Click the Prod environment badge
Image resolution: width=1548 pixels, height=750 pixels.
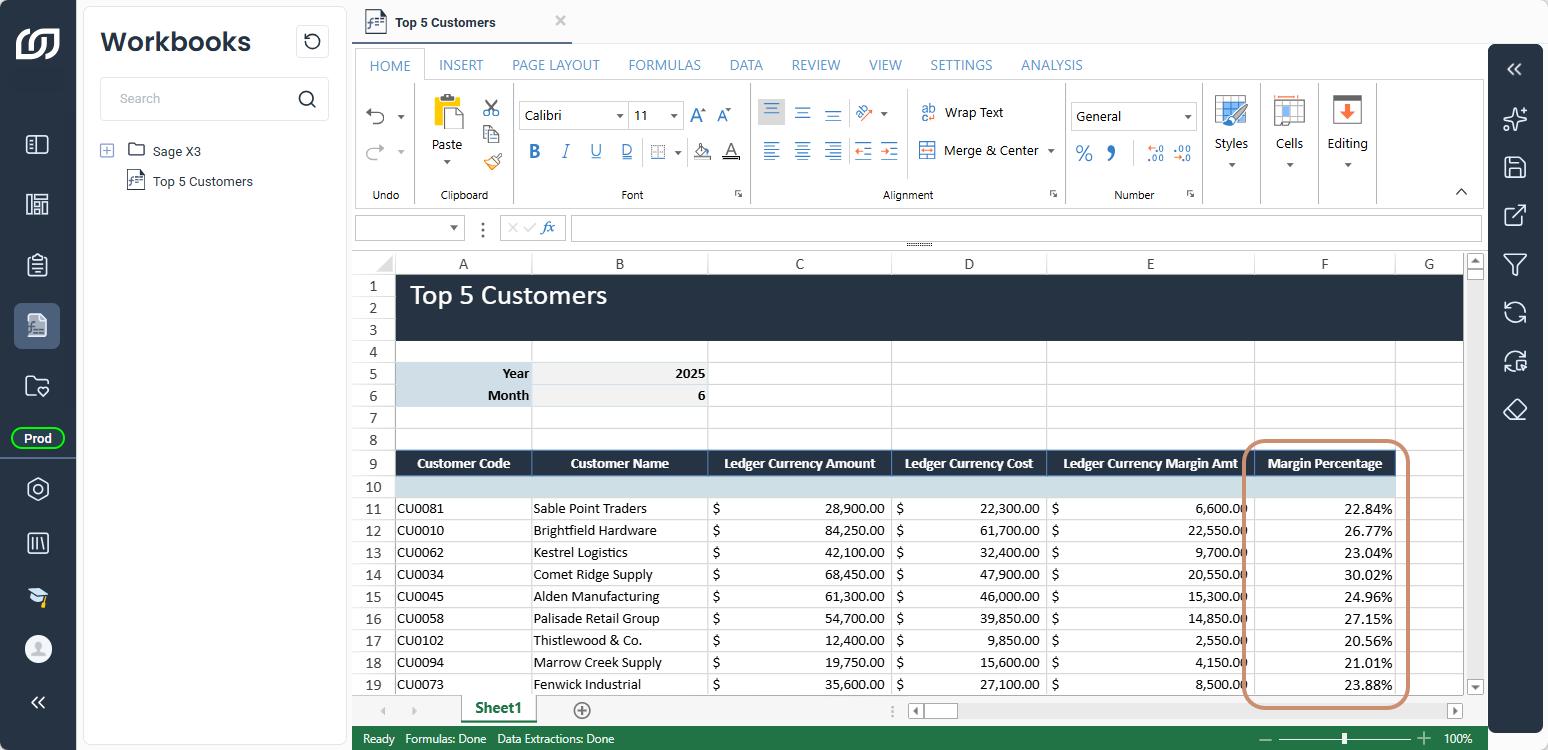[38, 438]
